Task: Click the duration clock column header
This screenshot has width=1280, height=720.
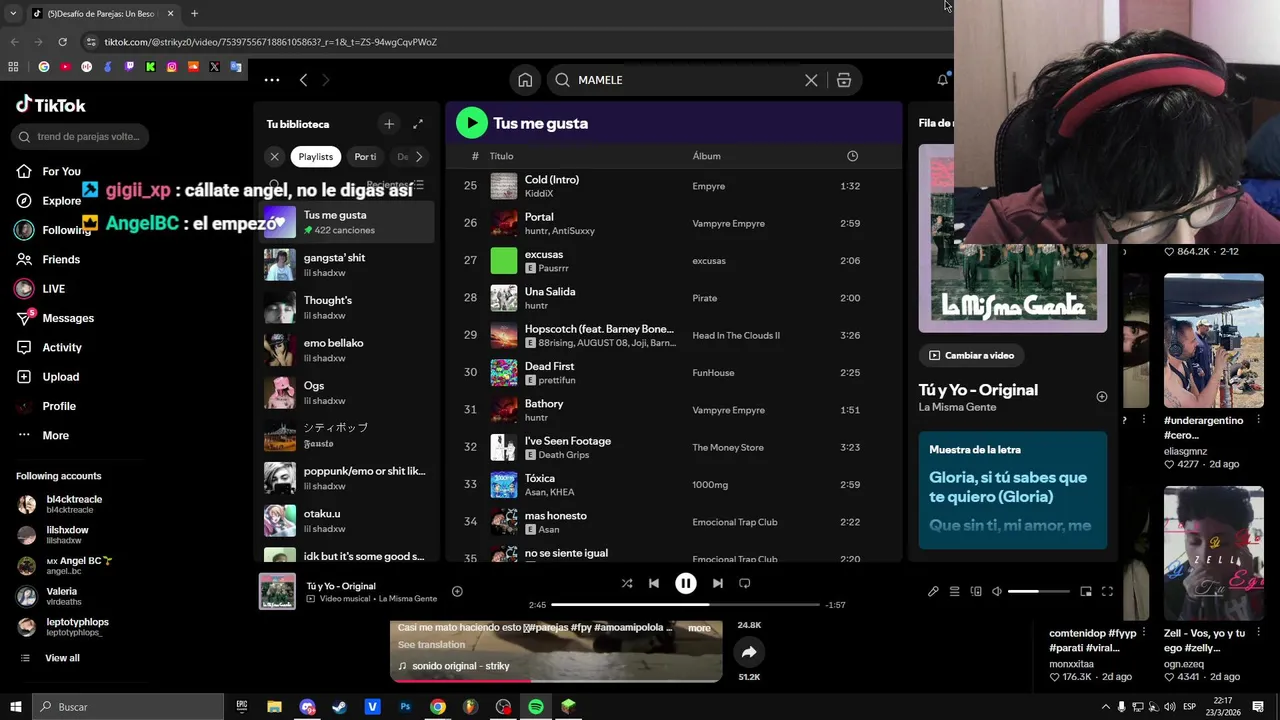Action: [x=852, y=156]
